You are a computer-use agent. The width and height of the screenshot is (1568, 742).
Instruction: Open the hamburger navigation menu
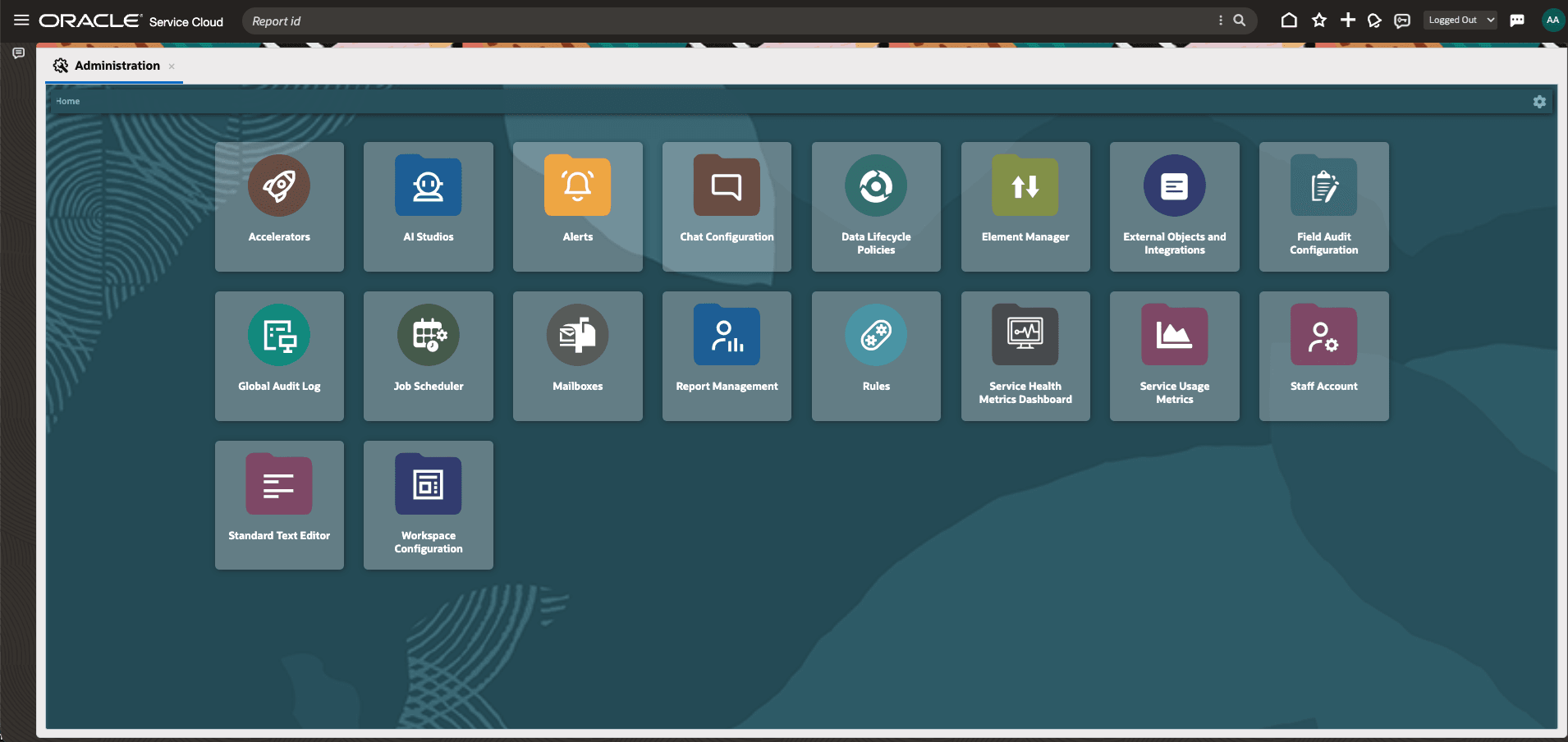pos(21,21)
